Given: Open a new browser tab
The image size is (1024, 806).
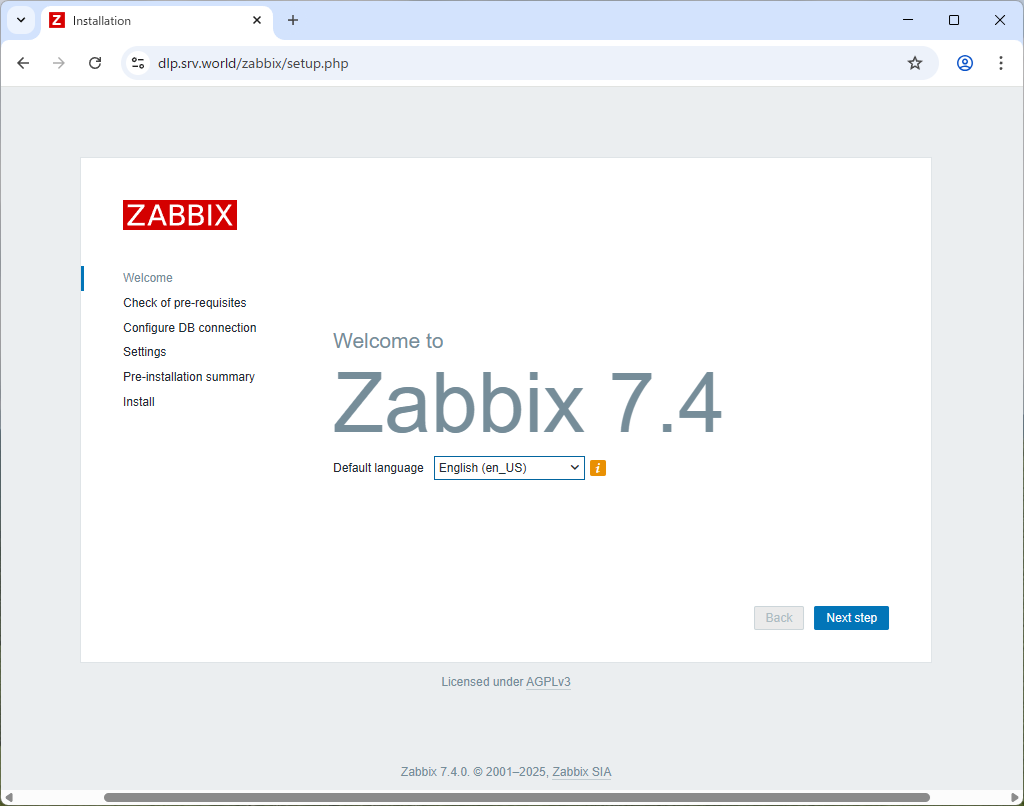Looking at the screenshot, I should point(292,20).
